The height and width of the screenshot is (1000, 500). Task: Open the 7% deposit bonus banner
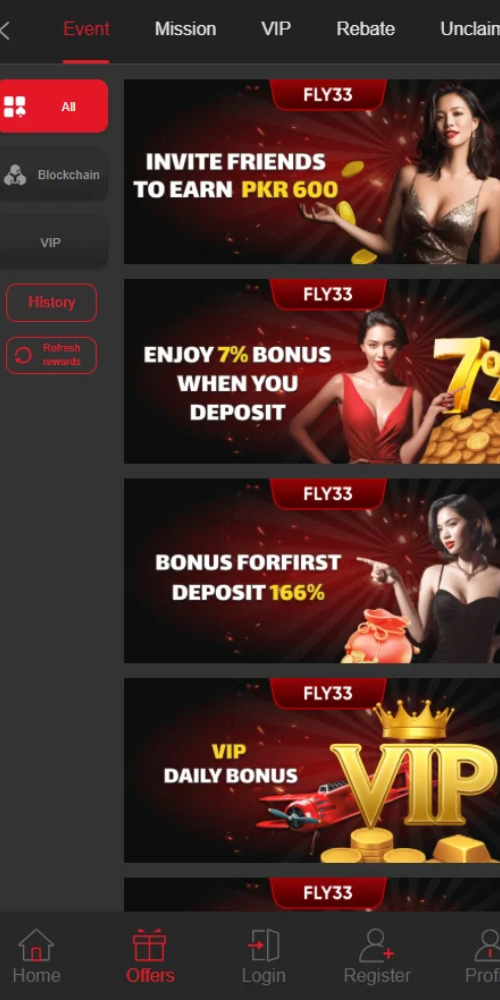tap(312, 371)
